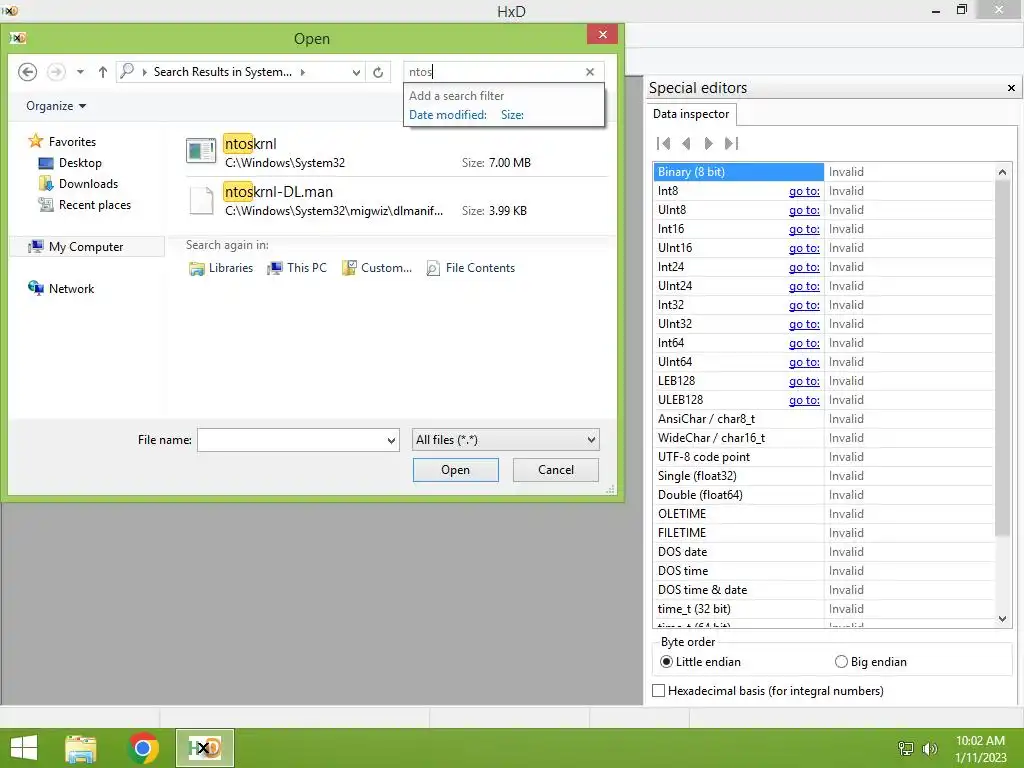This screenshot has width=1024, height=768.
Task: Select ntoskrnl-DL.man file name
Action: click(x=279, y=192)
